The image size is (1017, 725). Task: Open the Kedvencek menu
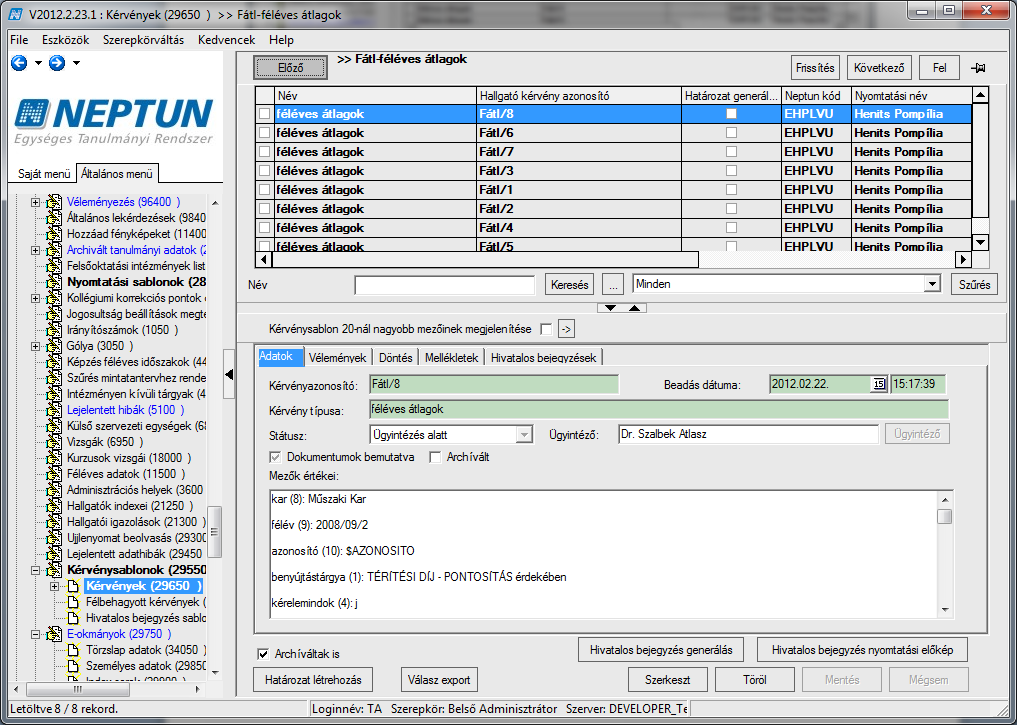(x=226, y=40)
